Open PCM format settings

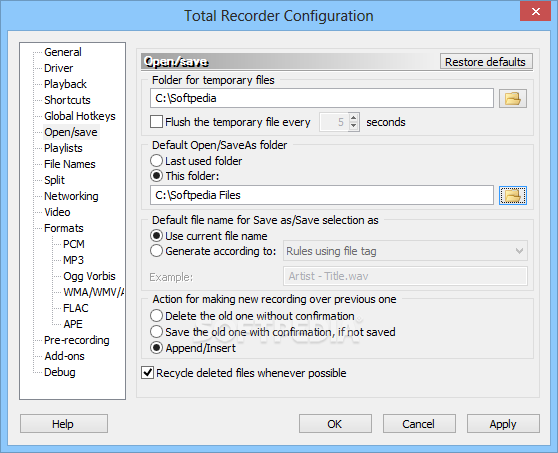tap(74, 244)
